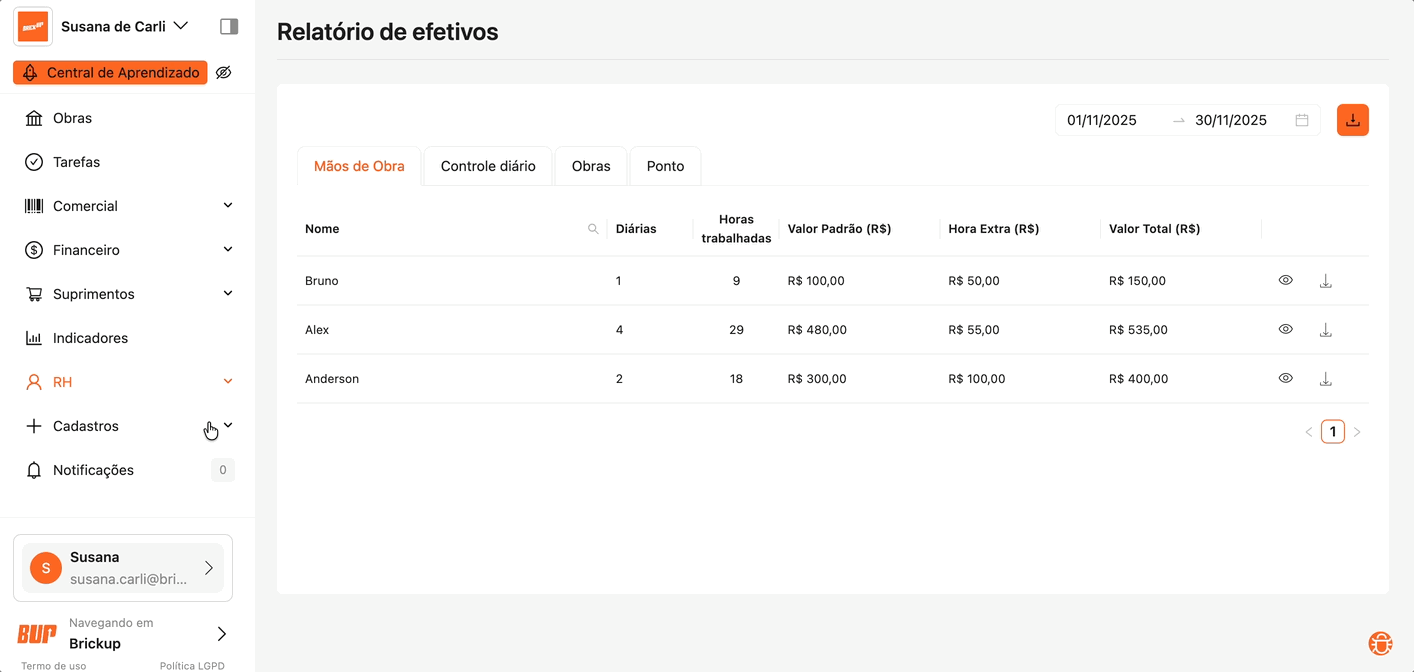Open the bug support icon bottom right
Viewport: 1414px width, 672px height.
(x=1380, y=643)
